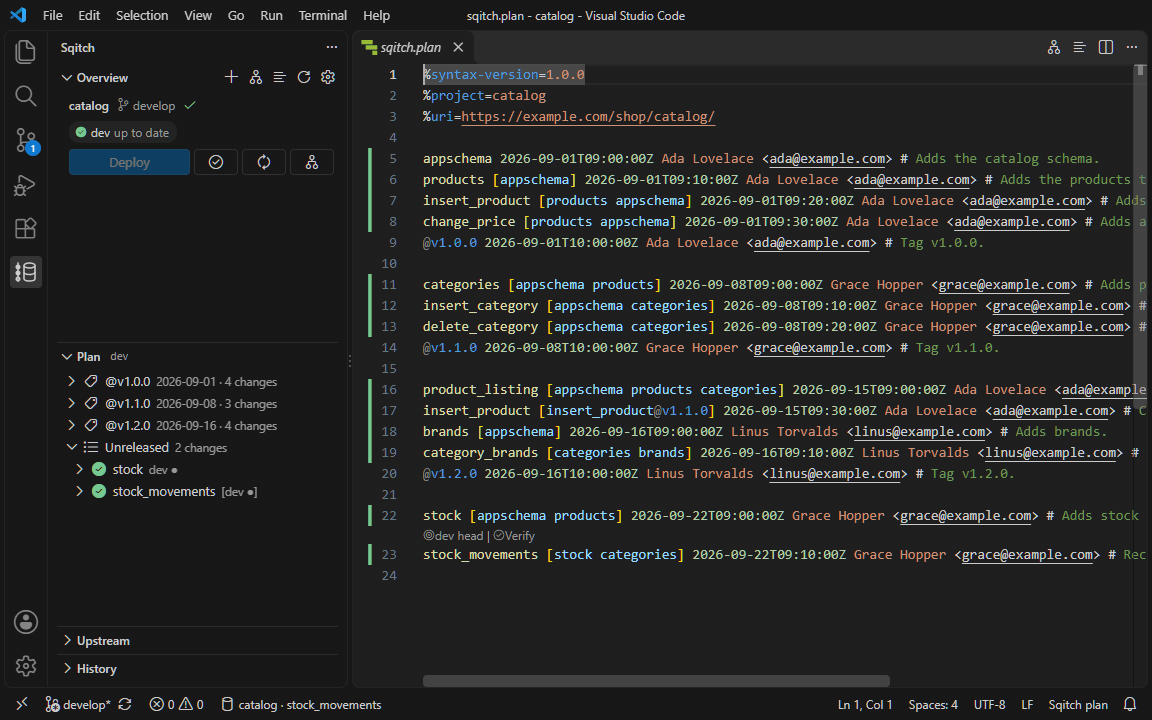This screenshot has width=1152, height=720.
Task: Click the dev up to date status chip
Action: [x=123, y=133]
